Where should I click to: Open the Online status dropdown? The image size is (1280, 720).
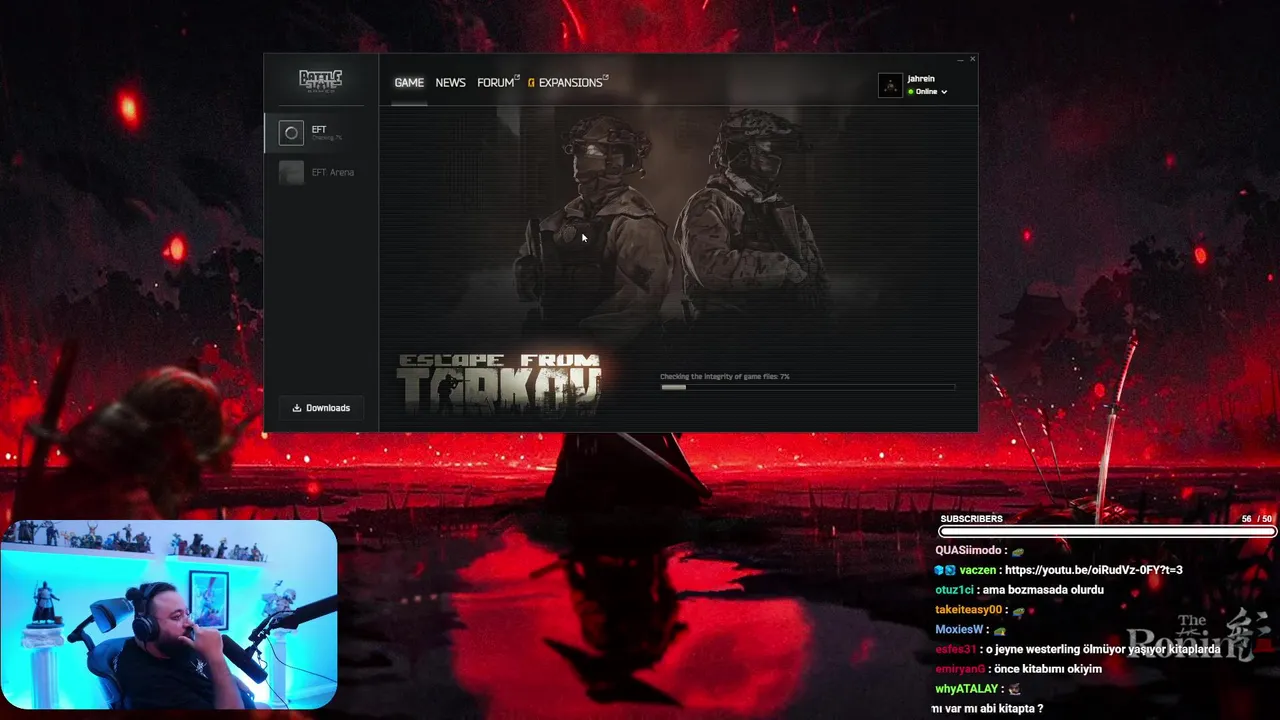tap(928, 92)
